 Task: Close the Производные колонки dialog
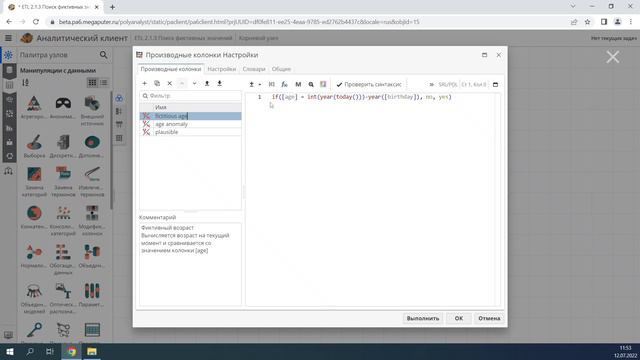pyautogui.click(x=498, y=55)
